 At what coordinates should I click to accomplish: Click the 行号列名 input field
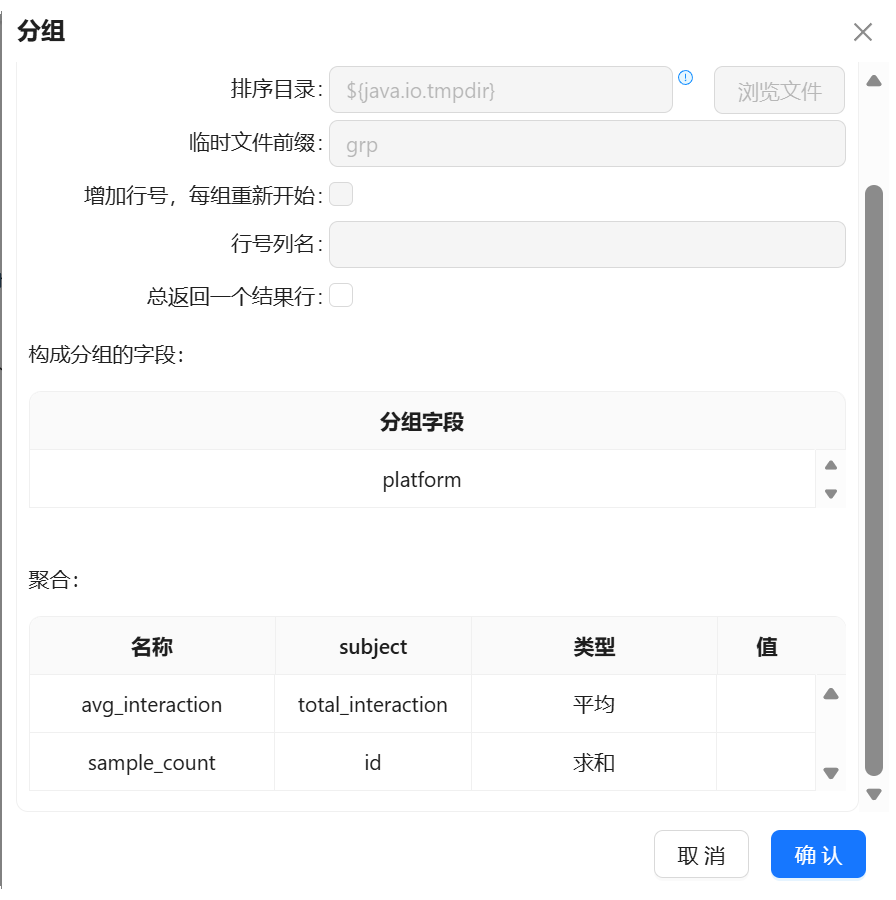pyautogui.click(x=587, y=245)
